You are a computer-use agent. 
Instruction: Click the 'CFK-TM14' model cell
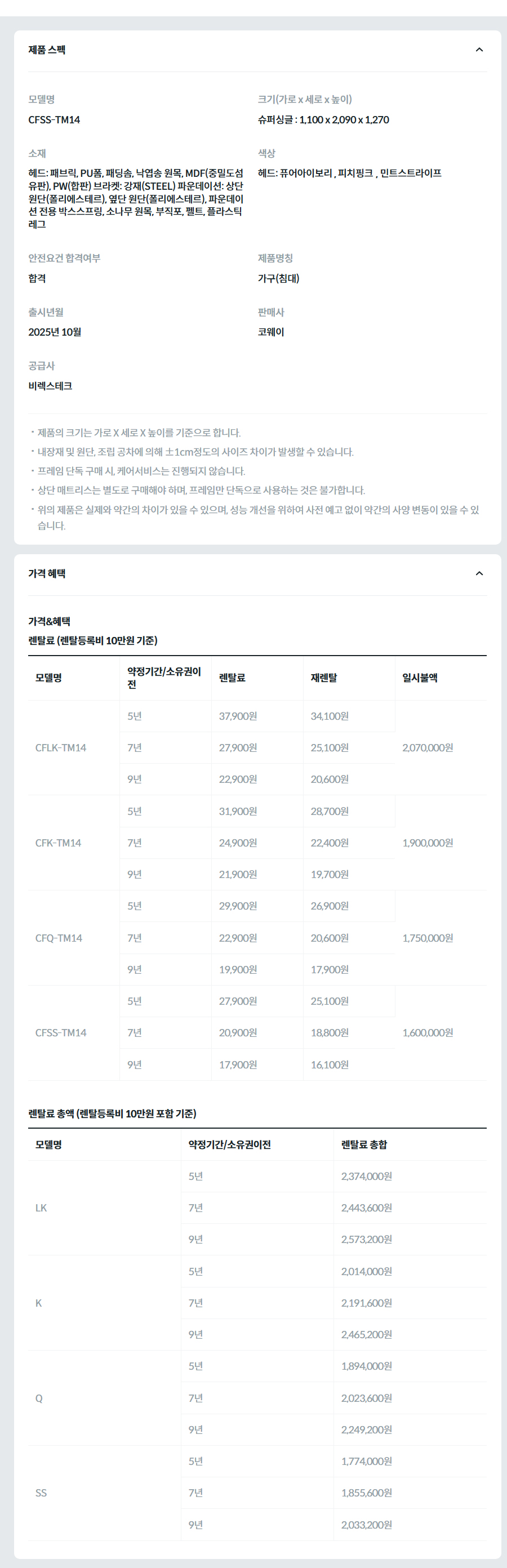(58, 843)
